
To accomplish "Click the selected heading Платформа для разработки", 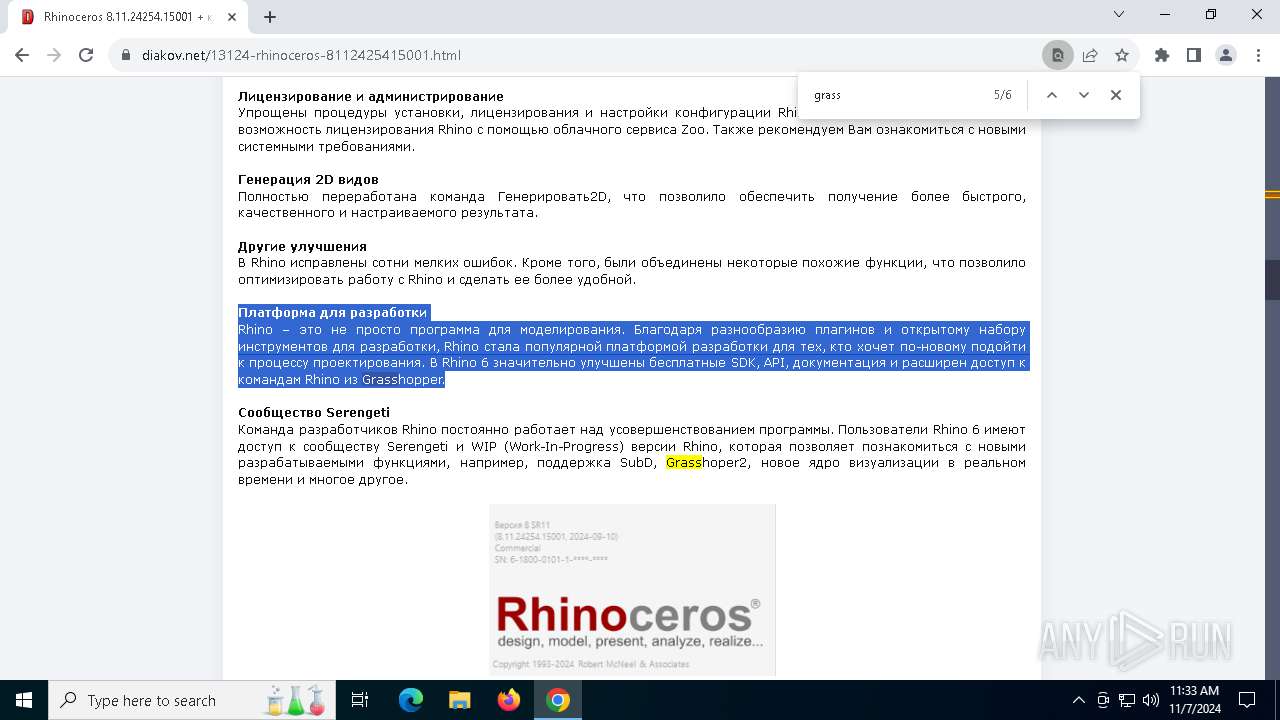I will tap(332, 312).
